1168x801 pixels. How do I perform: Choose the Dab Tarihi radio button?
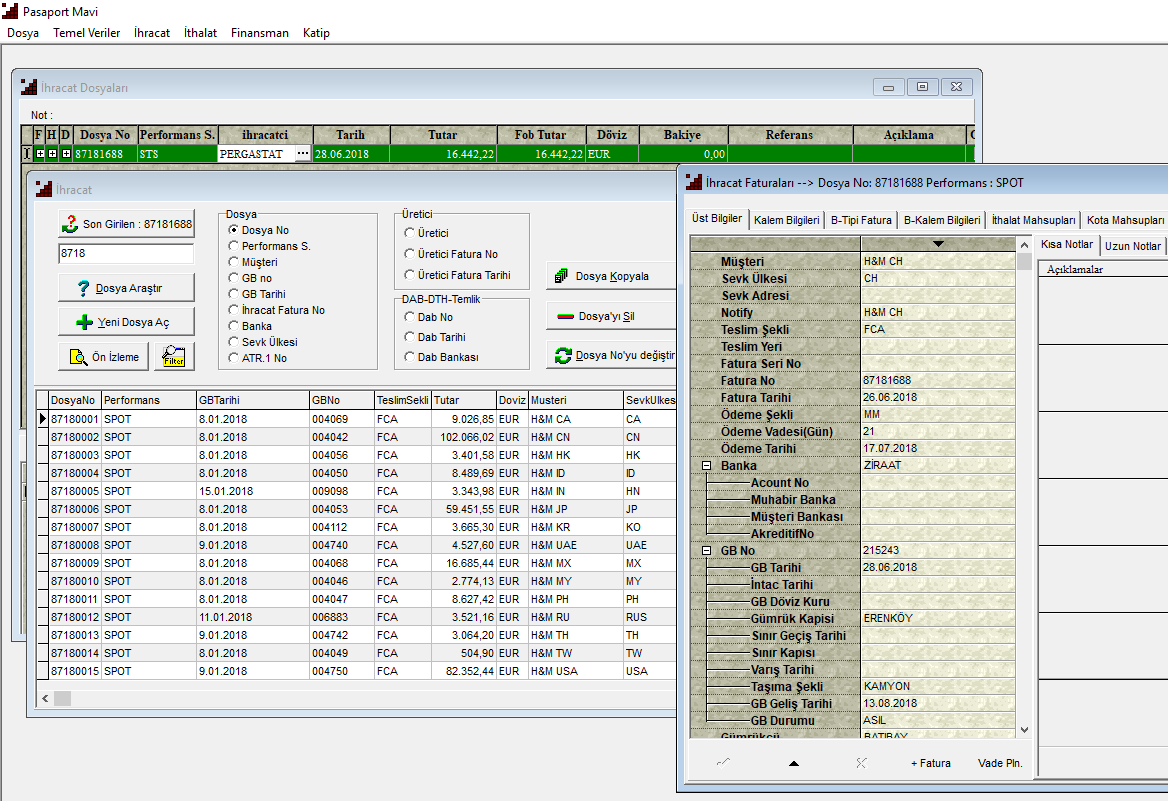410,337
